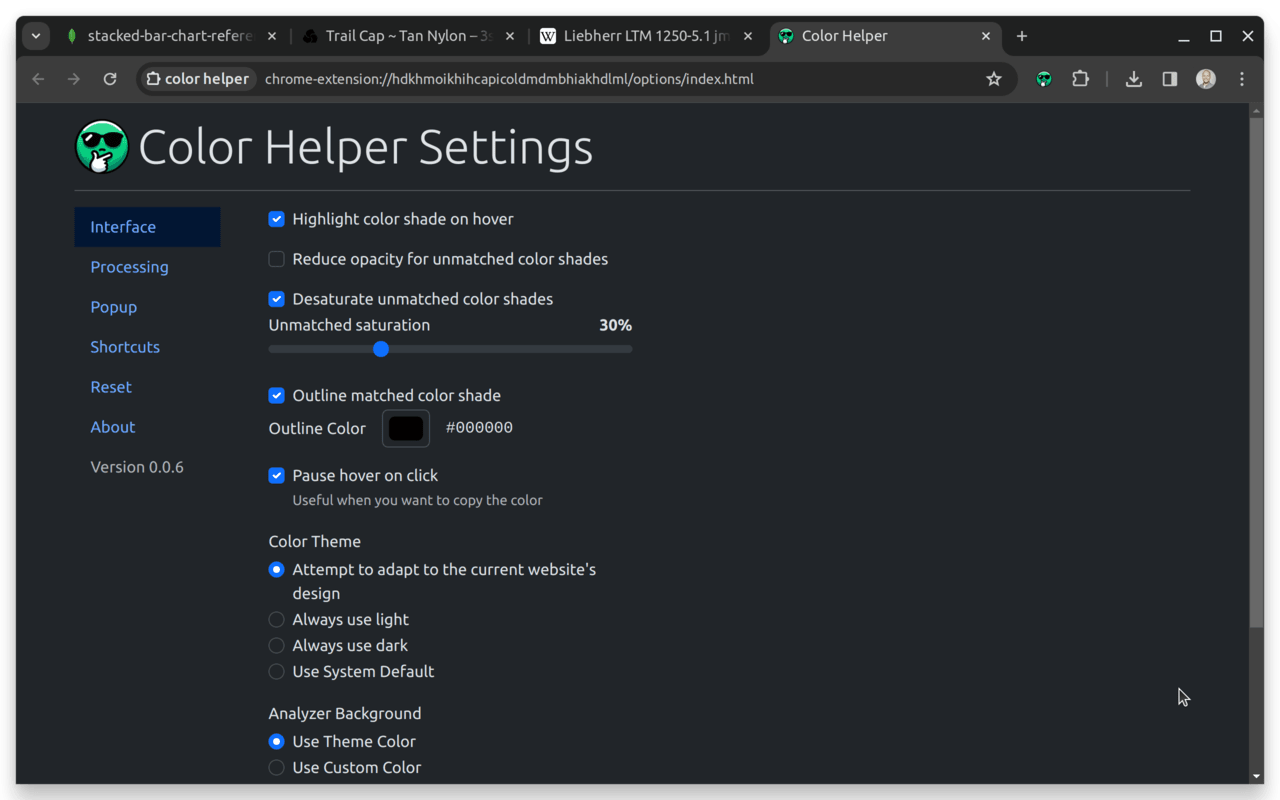Image resolution: width=1280 pixels, height=800 pixels.
Task: Go back with the back arrow
Action: [38, 79]
